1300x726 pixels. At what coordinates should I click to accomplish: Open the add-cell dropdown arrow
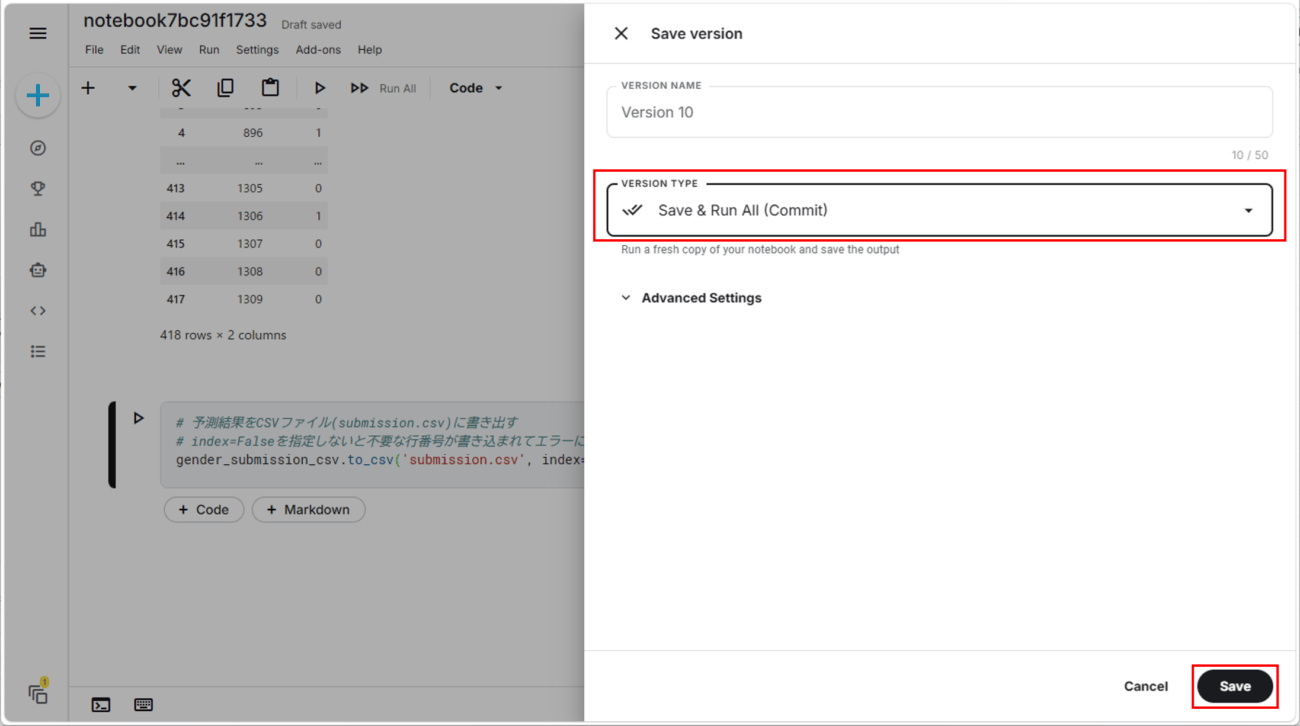click(132, 88)
